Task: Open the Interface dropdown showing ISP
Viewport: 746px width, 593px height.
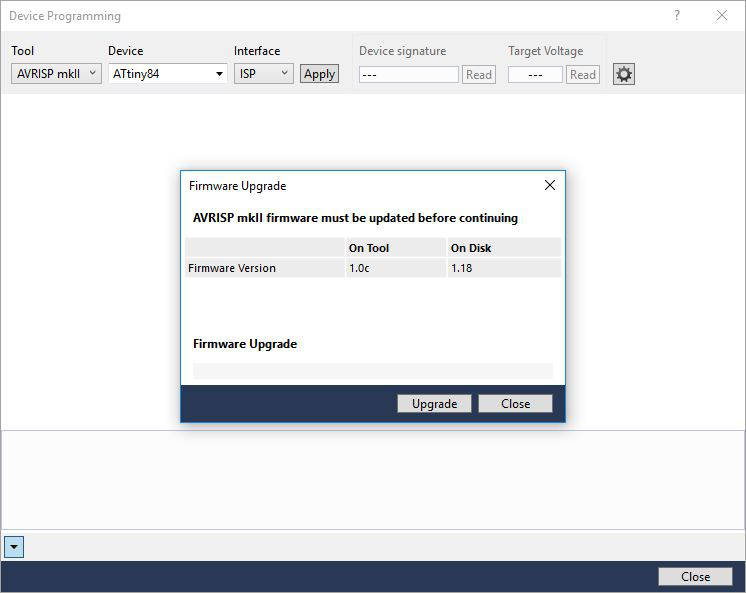Action: pyautogui.click(x=264, y=73)
